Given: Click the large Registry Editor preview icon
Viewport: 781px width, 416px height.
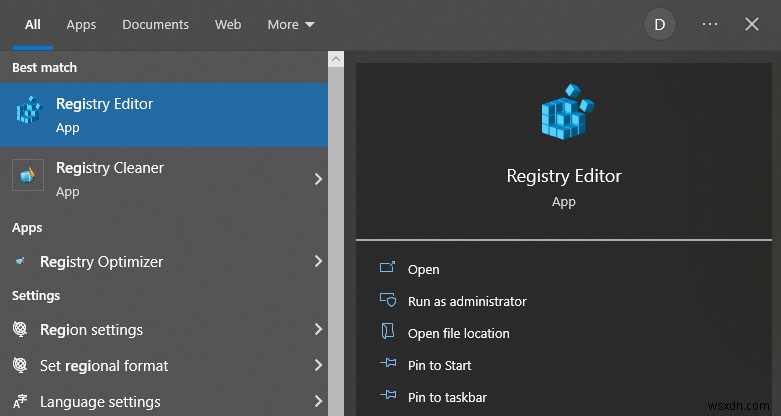Looking at the screenshot, I should [563, 112].
